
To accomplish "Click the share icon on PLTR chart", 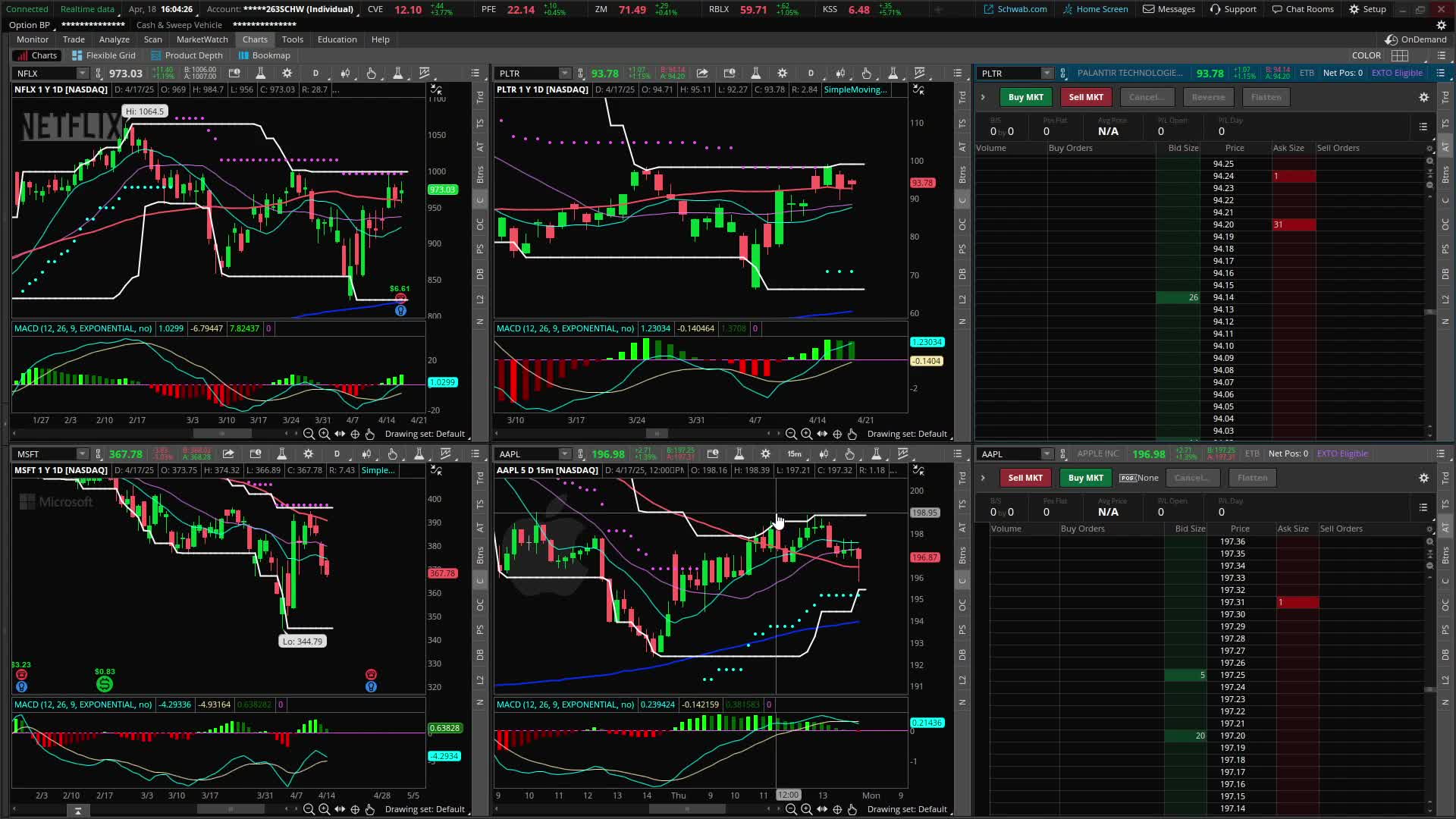I will point(702,74).
